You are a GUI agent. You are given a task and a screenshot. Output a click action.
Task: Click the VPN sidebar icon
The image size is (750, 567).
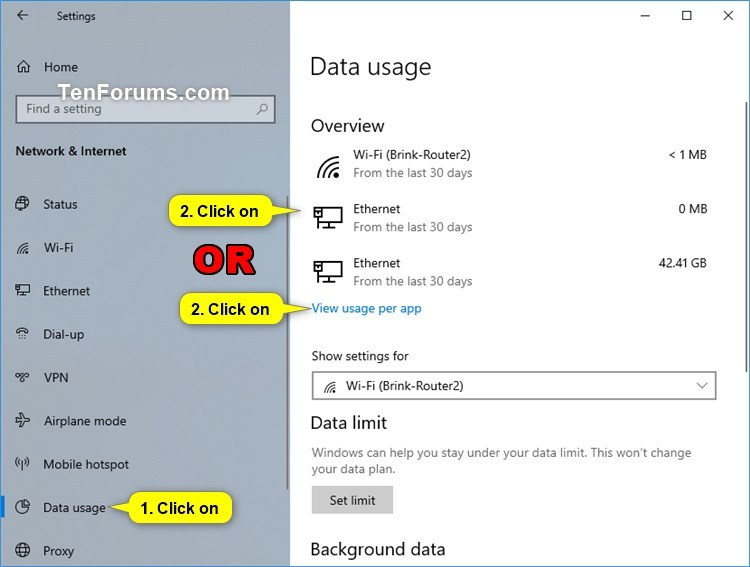coord(22,377)
